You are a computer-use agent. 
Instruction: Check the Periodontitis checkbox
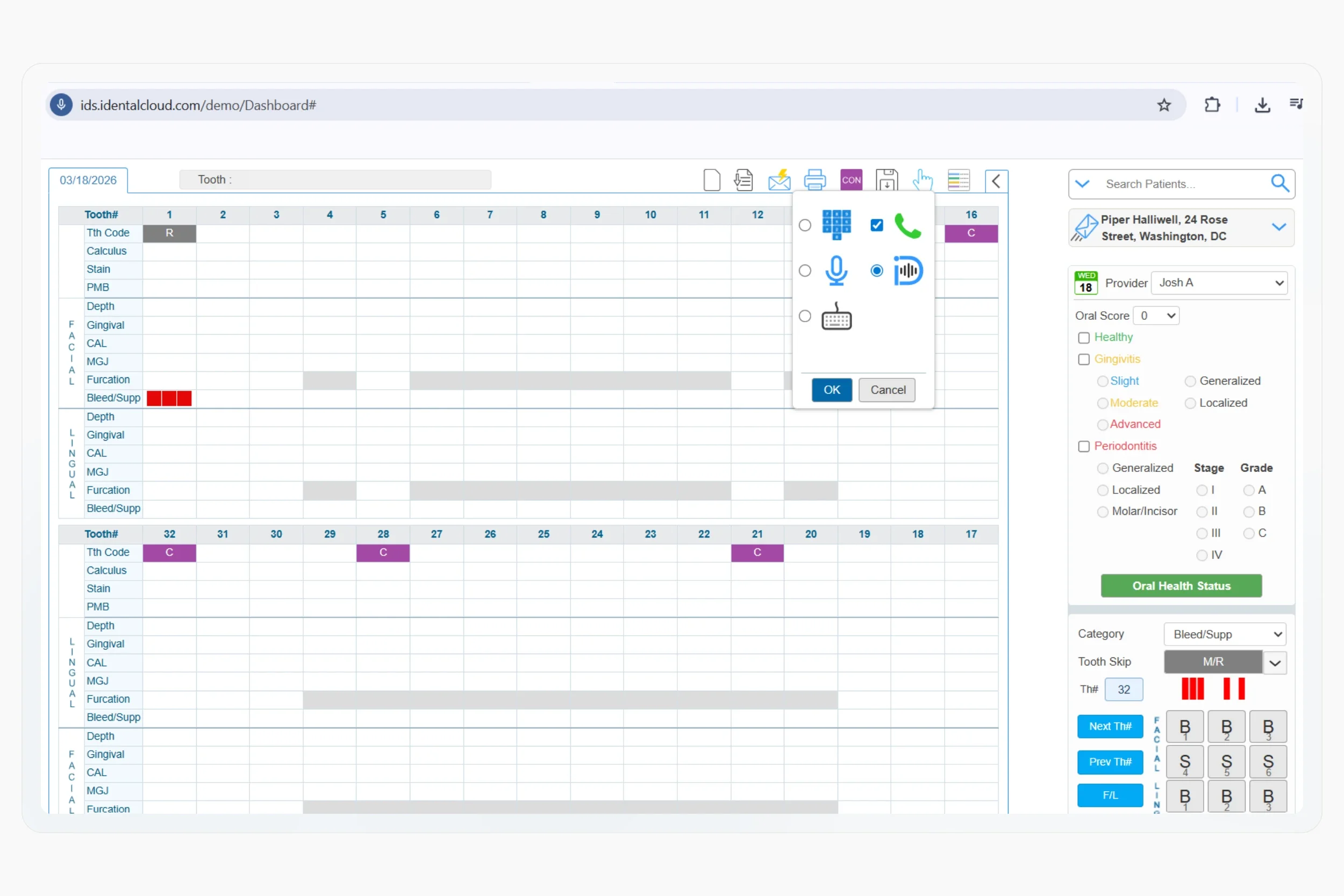(1083, 446)
